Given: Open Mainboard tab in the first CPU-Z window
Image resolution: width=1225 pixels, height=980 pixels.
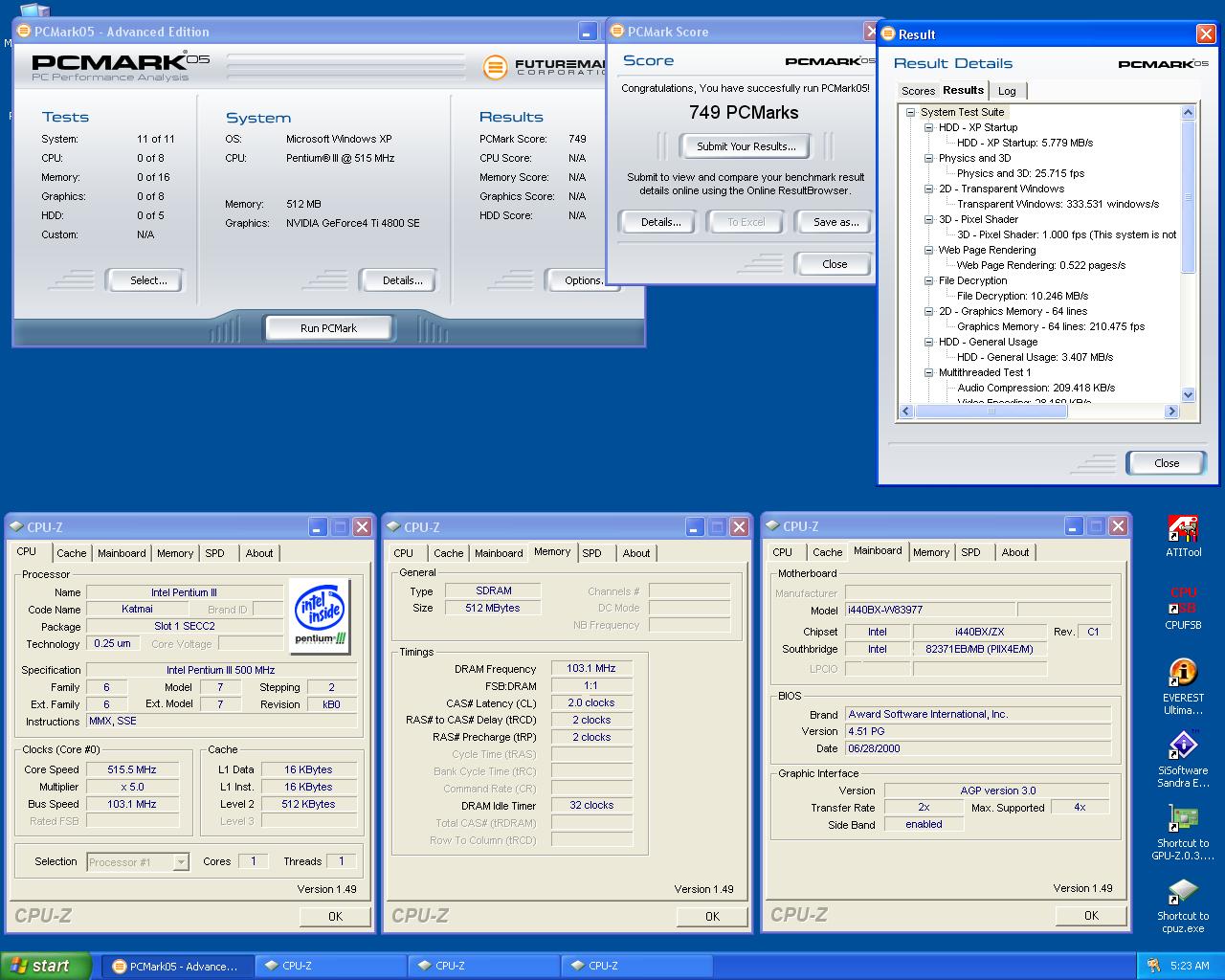Looking at the screenshot, I should point(122,553).
